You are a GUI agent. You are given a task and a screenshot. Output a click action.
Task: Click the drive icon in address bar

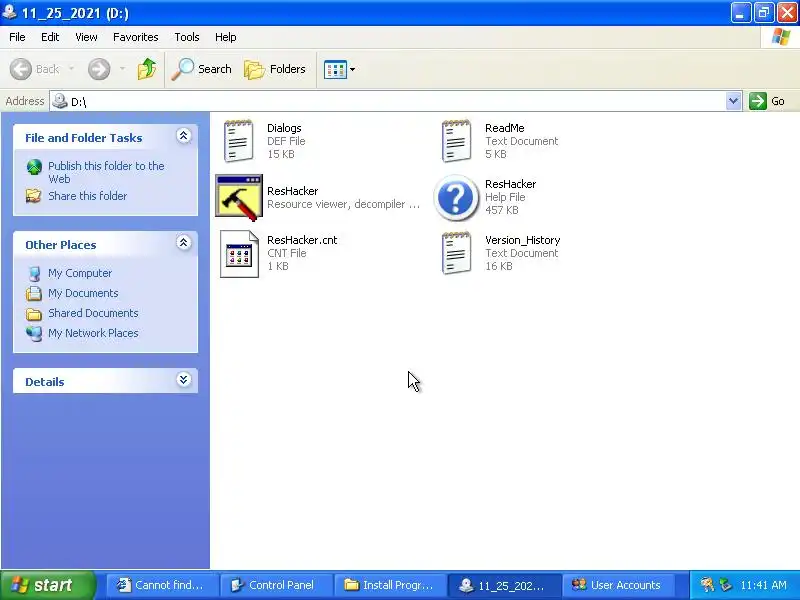(60, 101)
